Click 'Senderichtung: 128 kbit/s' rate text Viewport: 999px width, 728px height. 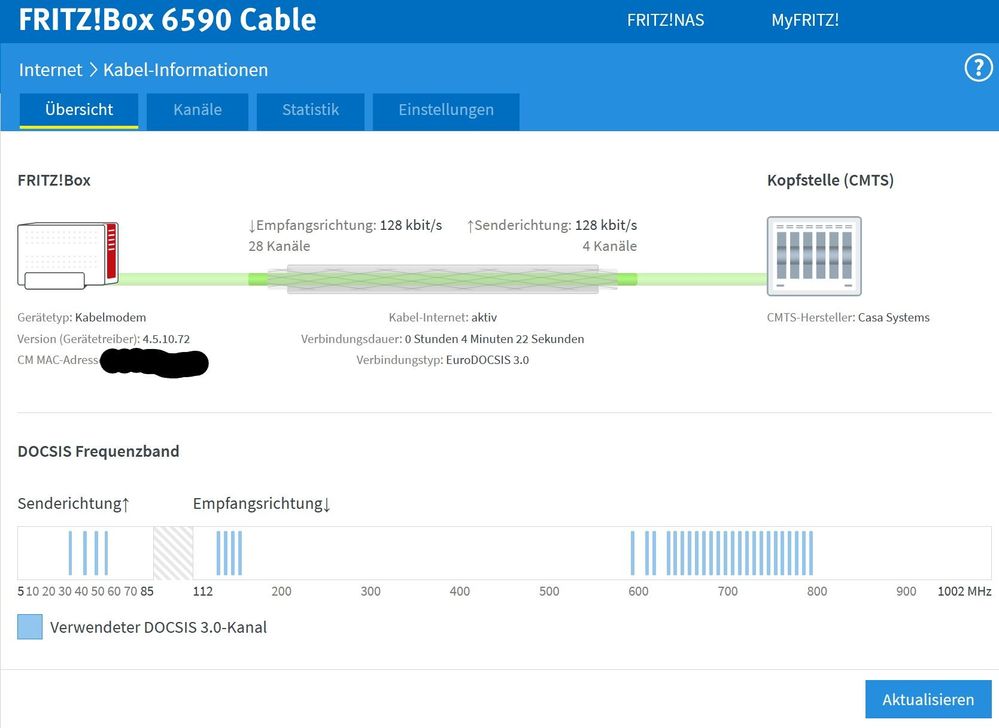click(x=552, y=225)
